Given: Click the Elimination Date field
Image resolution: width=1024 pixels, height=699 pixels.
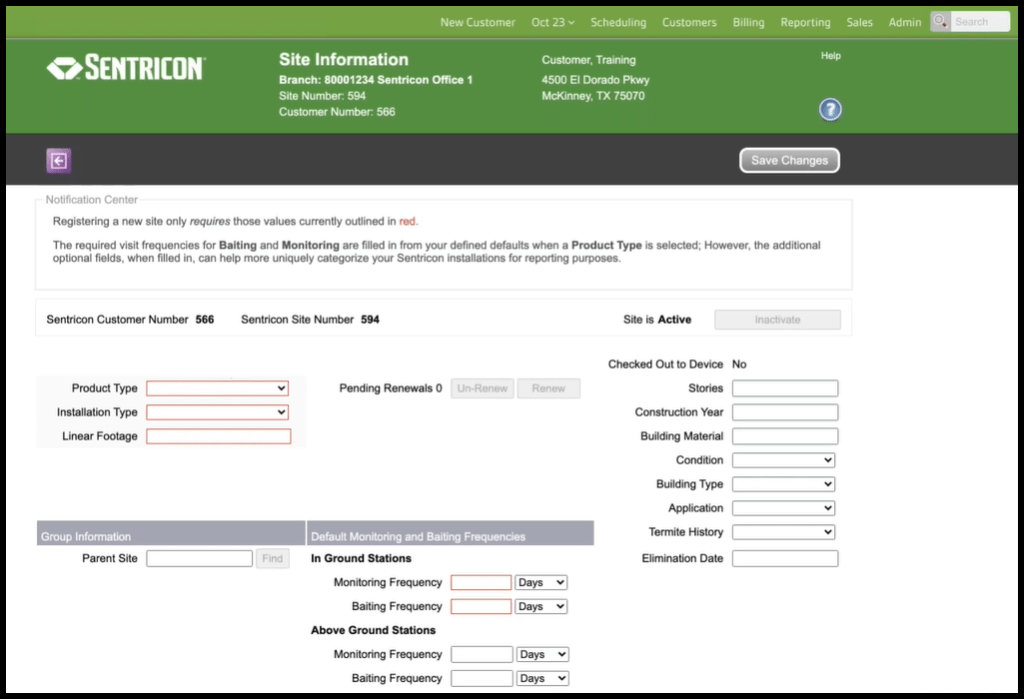Looking at the screenshot, I should [x=785, y=558].
